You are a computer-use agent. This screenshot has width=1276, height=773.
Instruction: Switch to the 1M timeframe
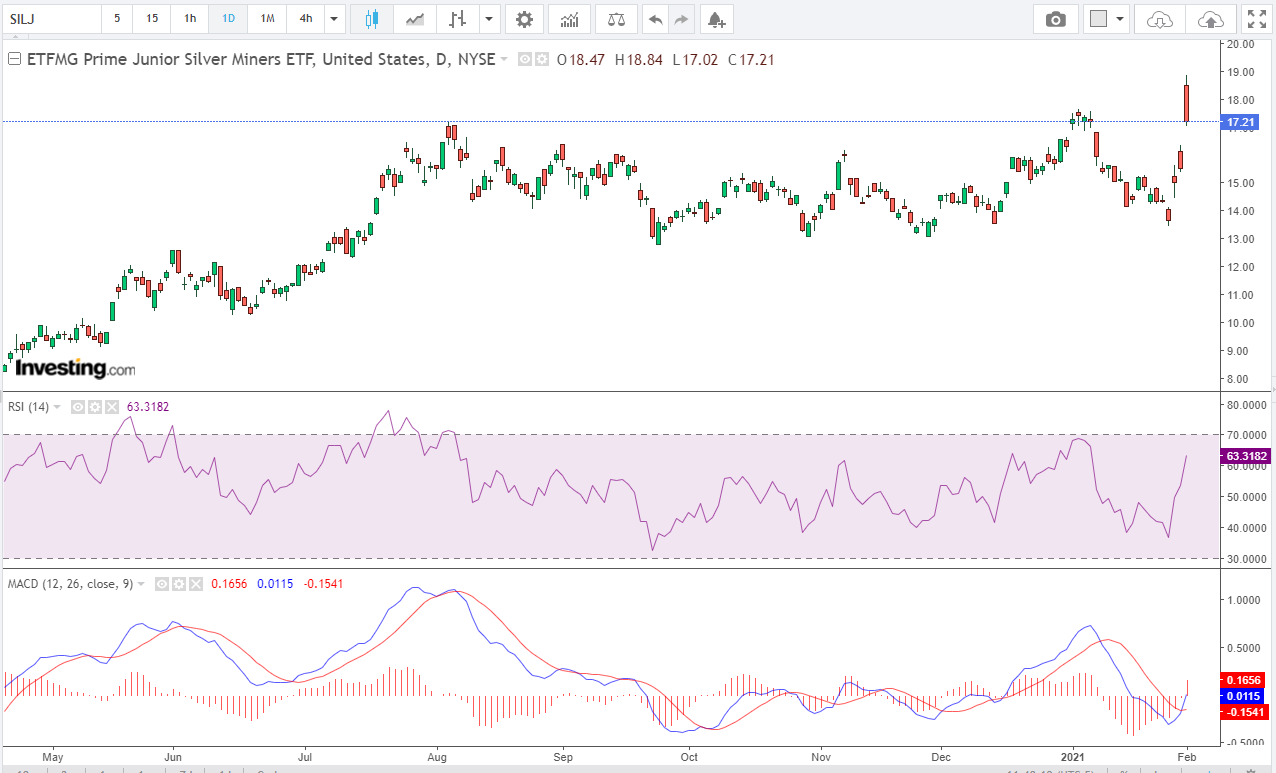[267, 19]
